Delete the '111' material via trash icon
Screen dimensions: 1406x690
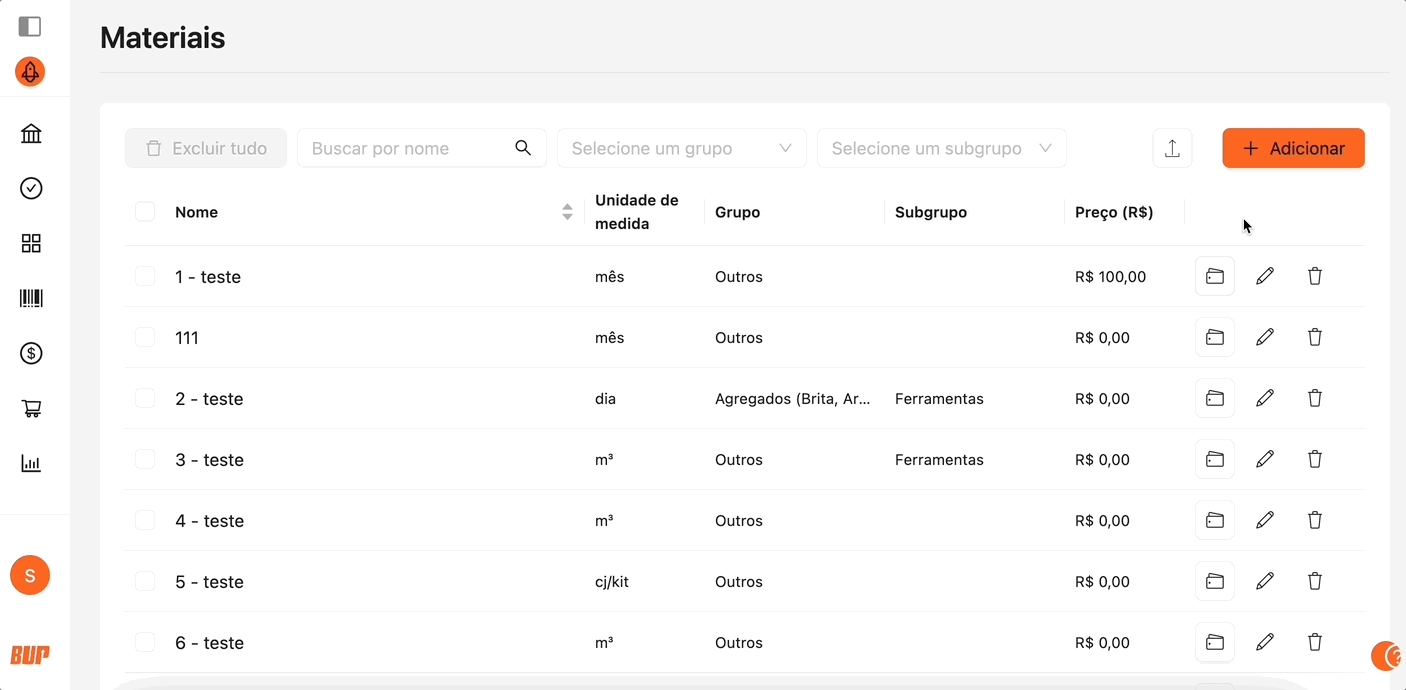pyautogui.click(x=1315, y=337)
